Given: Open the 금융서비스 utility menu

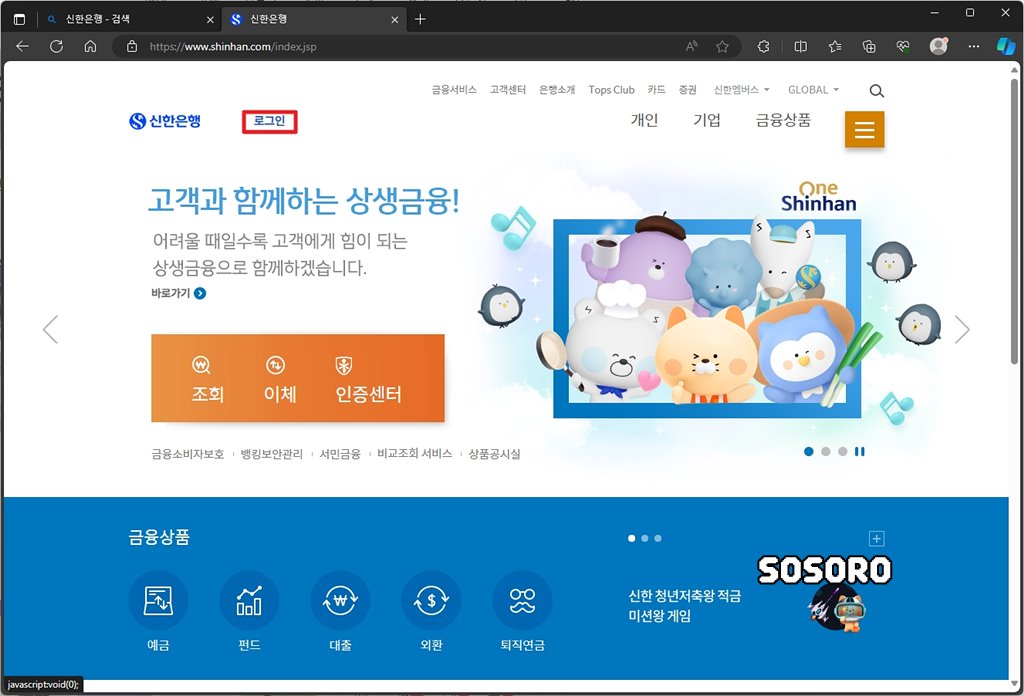Looking at the screenshot, I should [454, 90].
